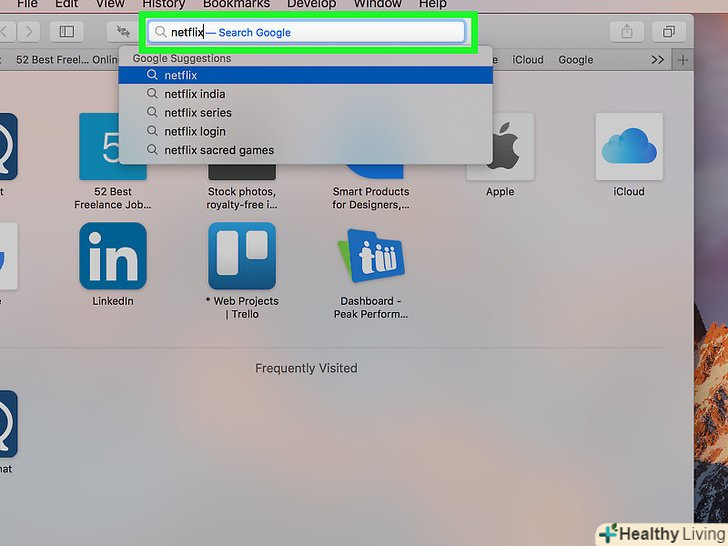Screen dimensions: 728x546
Task: Open the Help menu
Action: [433, 4]
